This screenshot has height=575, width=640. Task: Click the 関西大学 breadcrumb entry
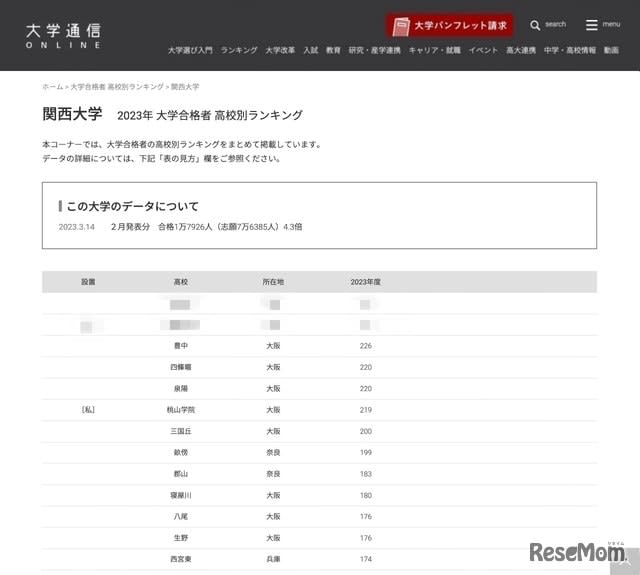coord(185,87)
